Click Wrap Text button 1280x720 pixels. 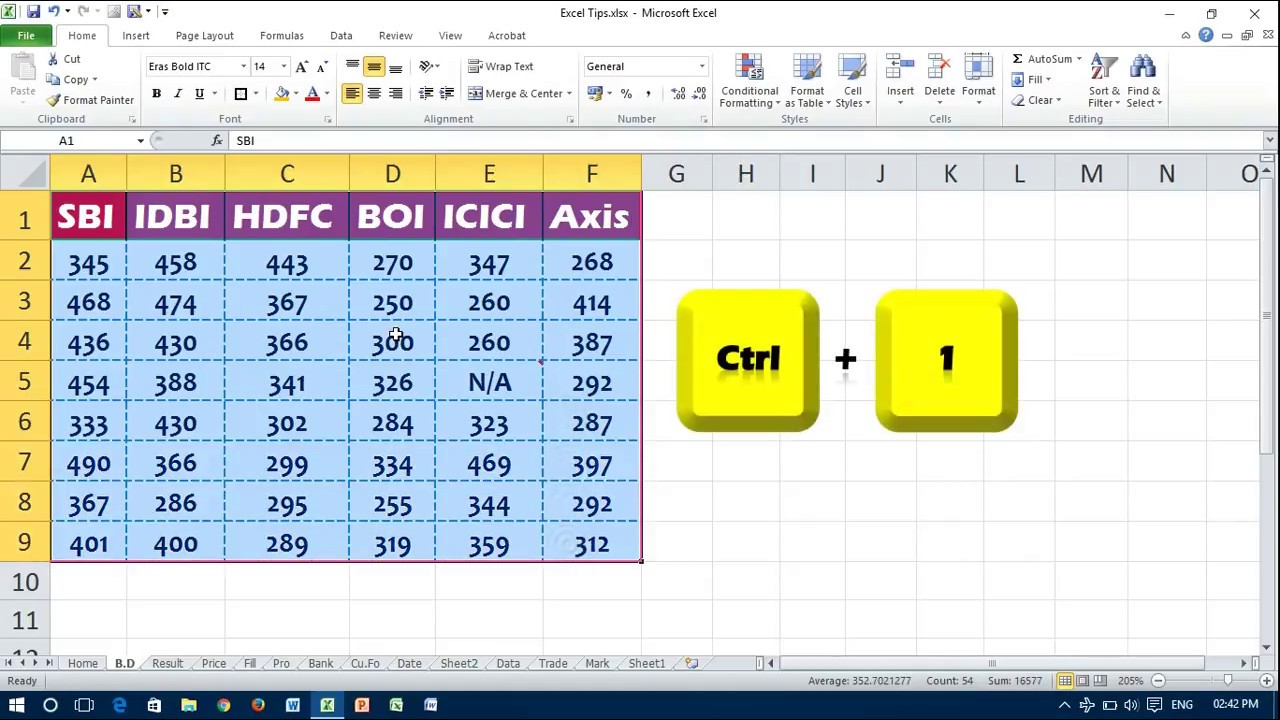[501, 66]
